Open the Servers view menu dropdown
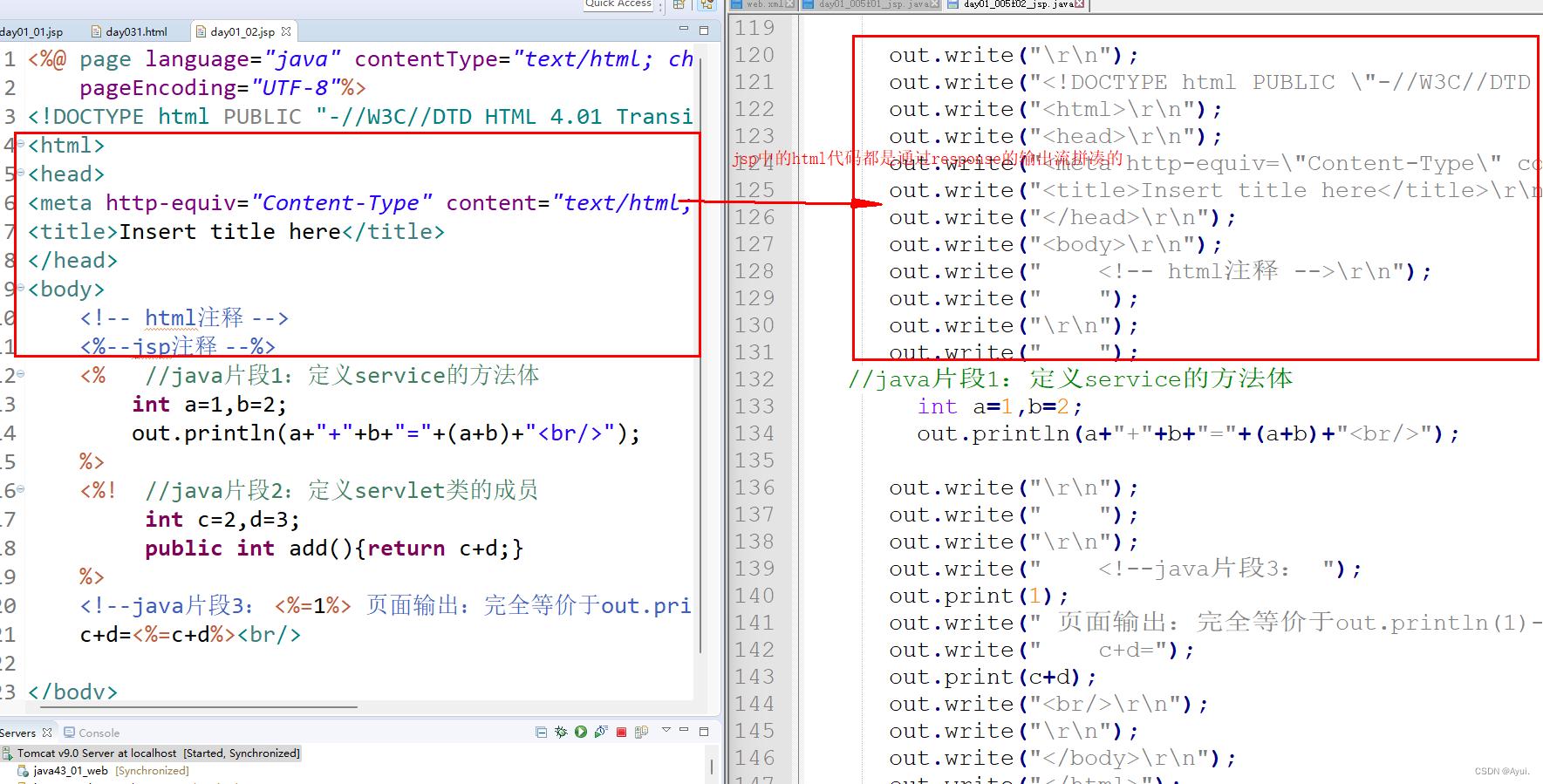 click(666, 729)
